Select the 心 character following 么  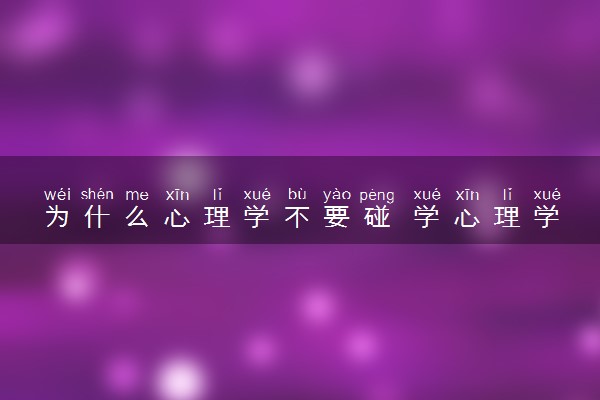tap(177, 217)
